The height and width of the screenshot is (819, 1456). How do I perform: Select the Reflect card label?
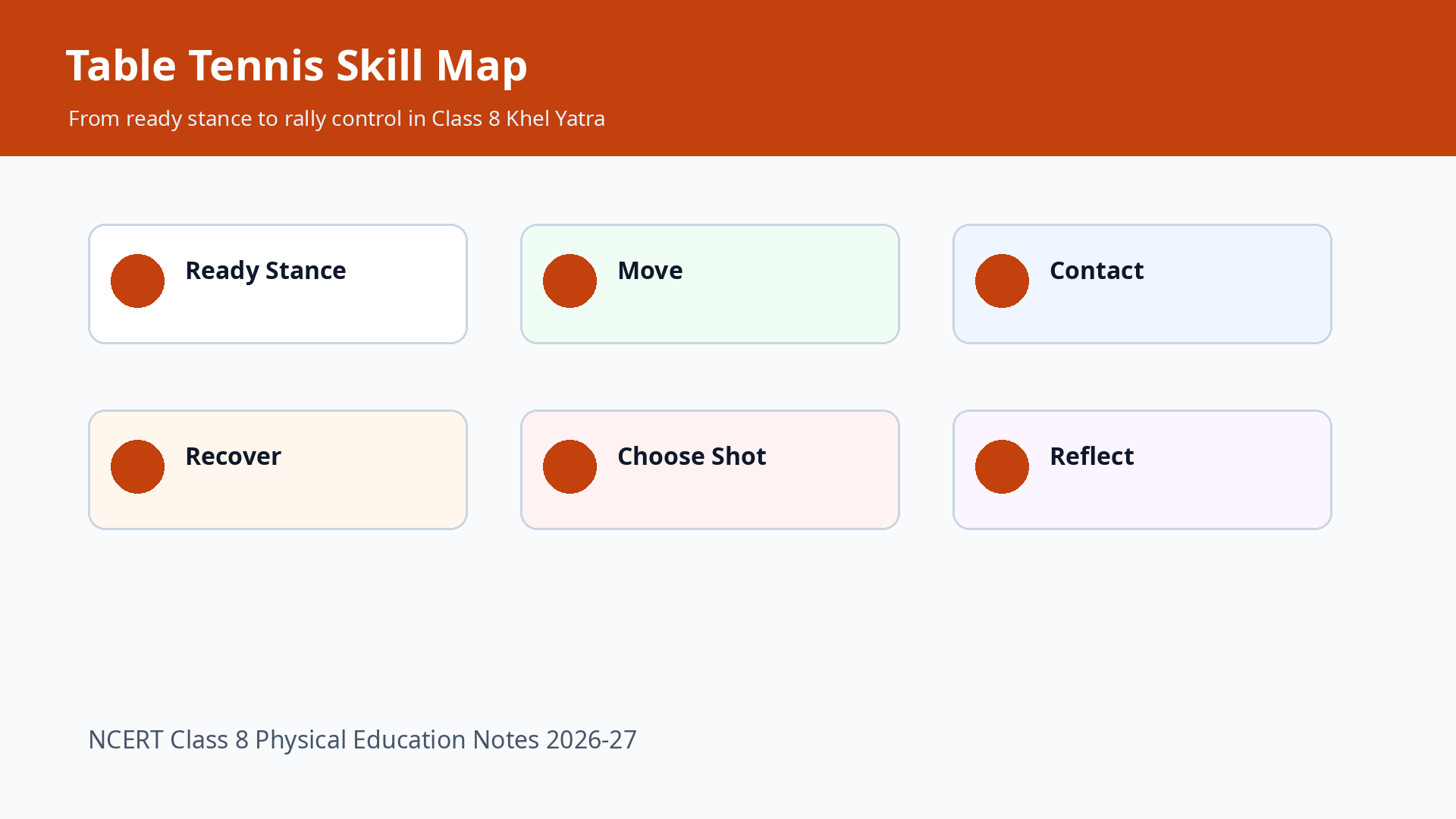click(1091, 457)
